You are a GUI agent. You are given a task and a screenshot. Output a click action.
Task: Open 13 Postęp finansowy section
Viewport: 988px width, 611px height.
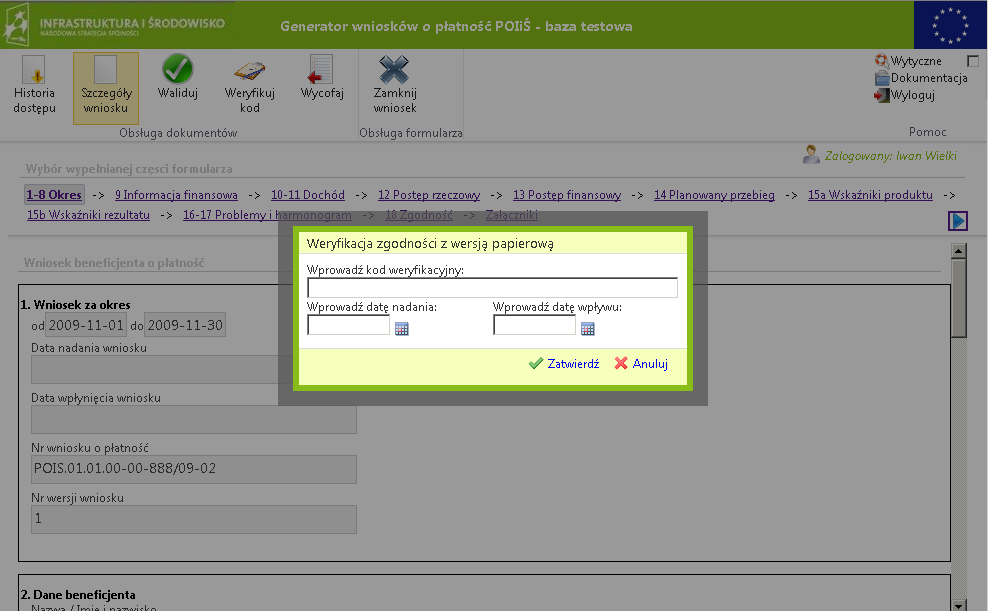pyautogui.click(x=566, y=195)
